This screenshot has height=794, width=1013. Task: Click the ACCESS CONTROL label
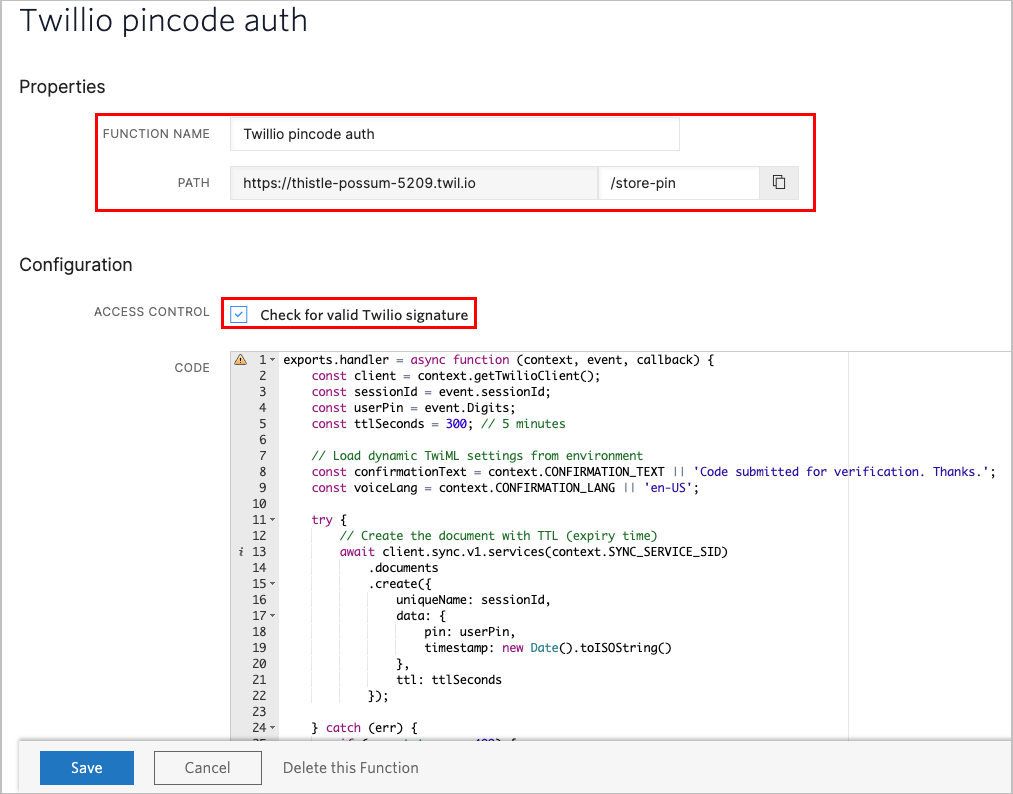click(x=152, y=311)
